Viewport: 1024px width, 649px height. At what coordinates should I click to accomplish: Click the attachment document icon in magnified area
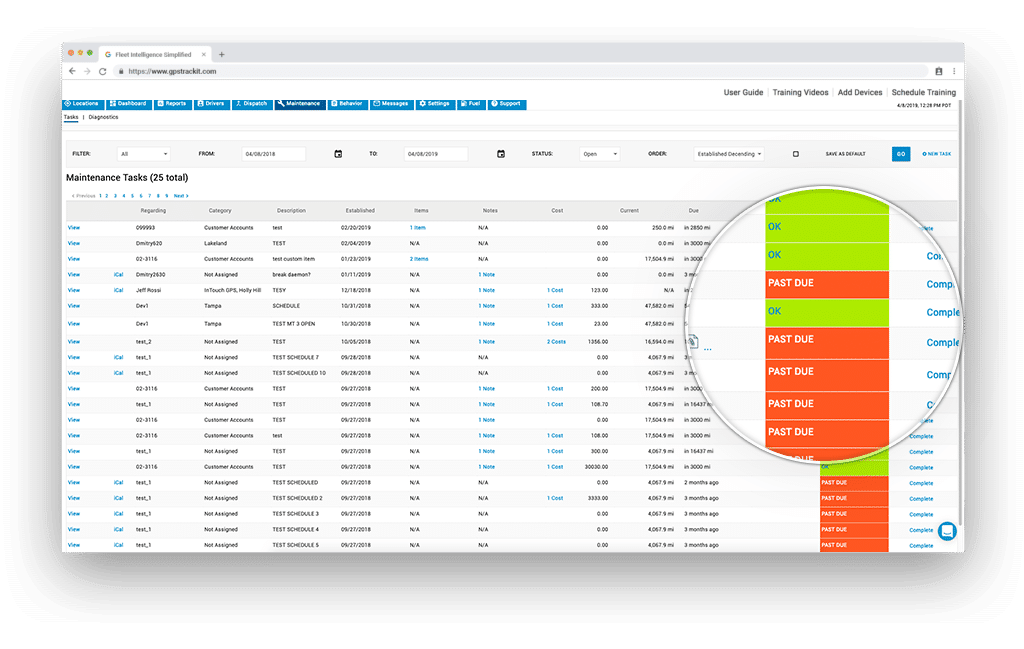(691, 343)
